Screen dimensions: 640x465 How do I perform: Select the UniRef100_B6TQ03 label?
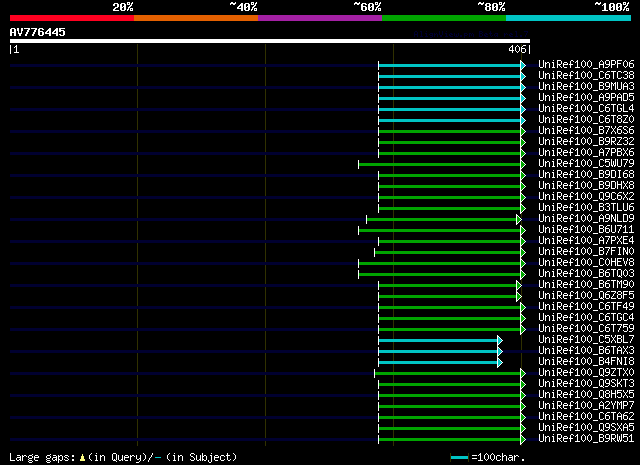(586, 274)
